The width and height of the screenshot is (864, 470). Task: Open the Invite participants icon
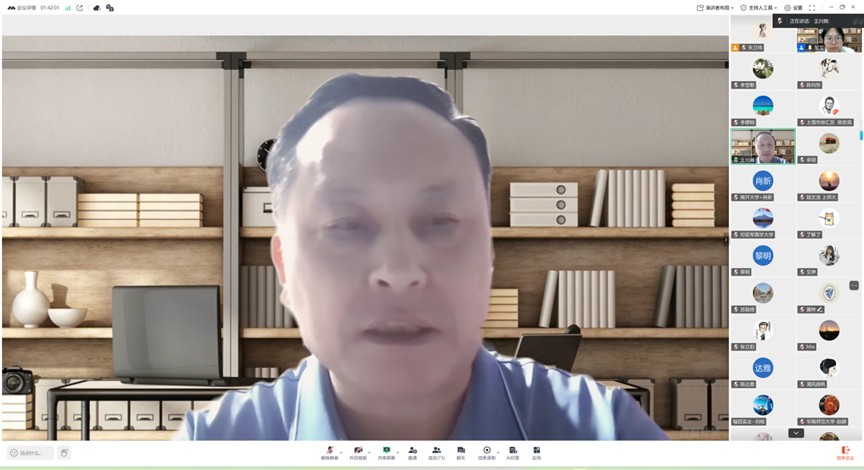click(x=411, y=451)
